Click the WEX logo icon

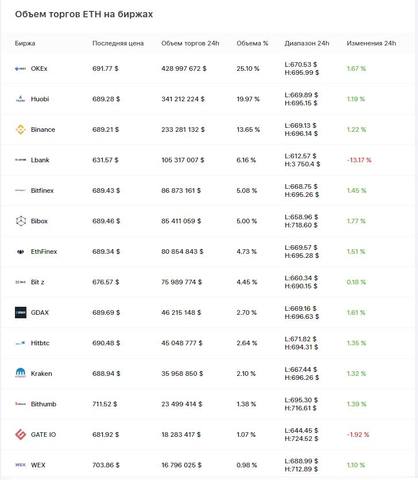pyautogui.click(x=20, y=465)
